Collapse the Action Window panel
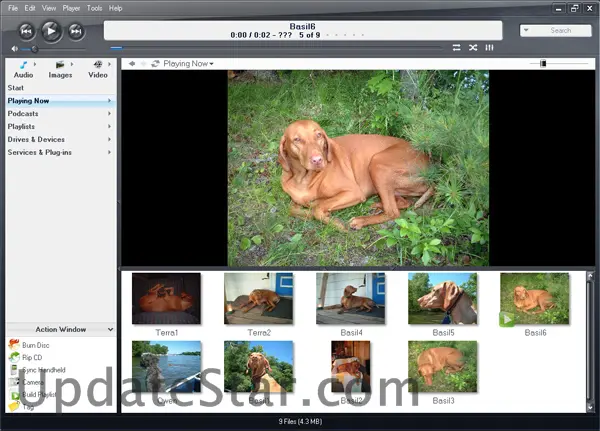This screenshot has width=600, height=431. point(109,329)
